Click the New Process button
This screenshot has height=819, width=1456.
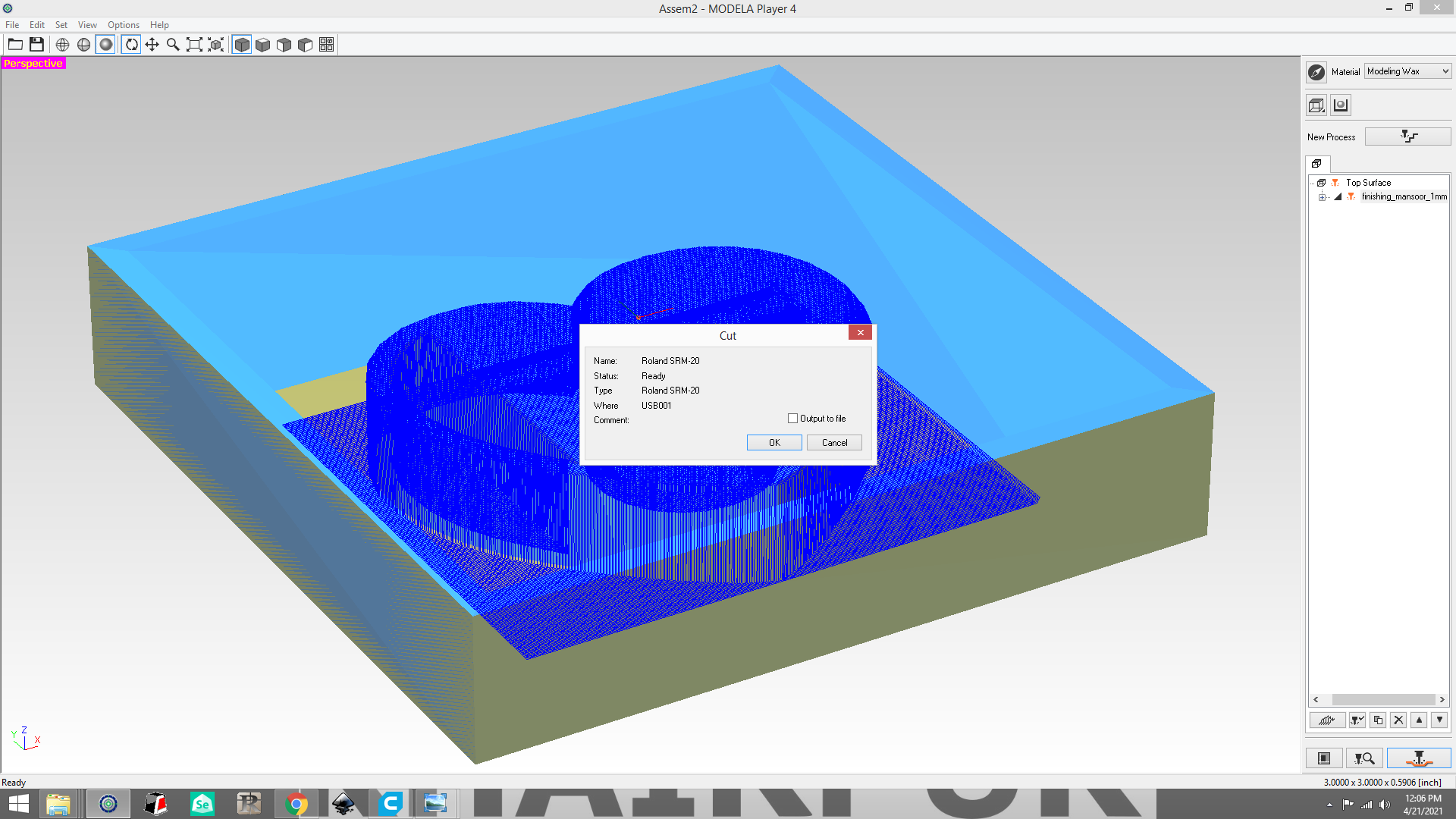pos(1408,136)
